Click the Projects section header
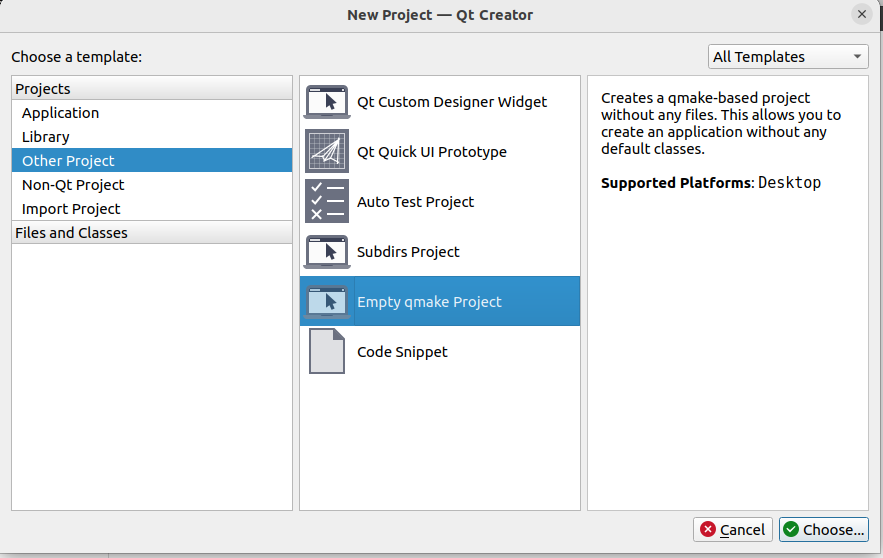This screenshot has height=558, width=883. coord(151,88)
